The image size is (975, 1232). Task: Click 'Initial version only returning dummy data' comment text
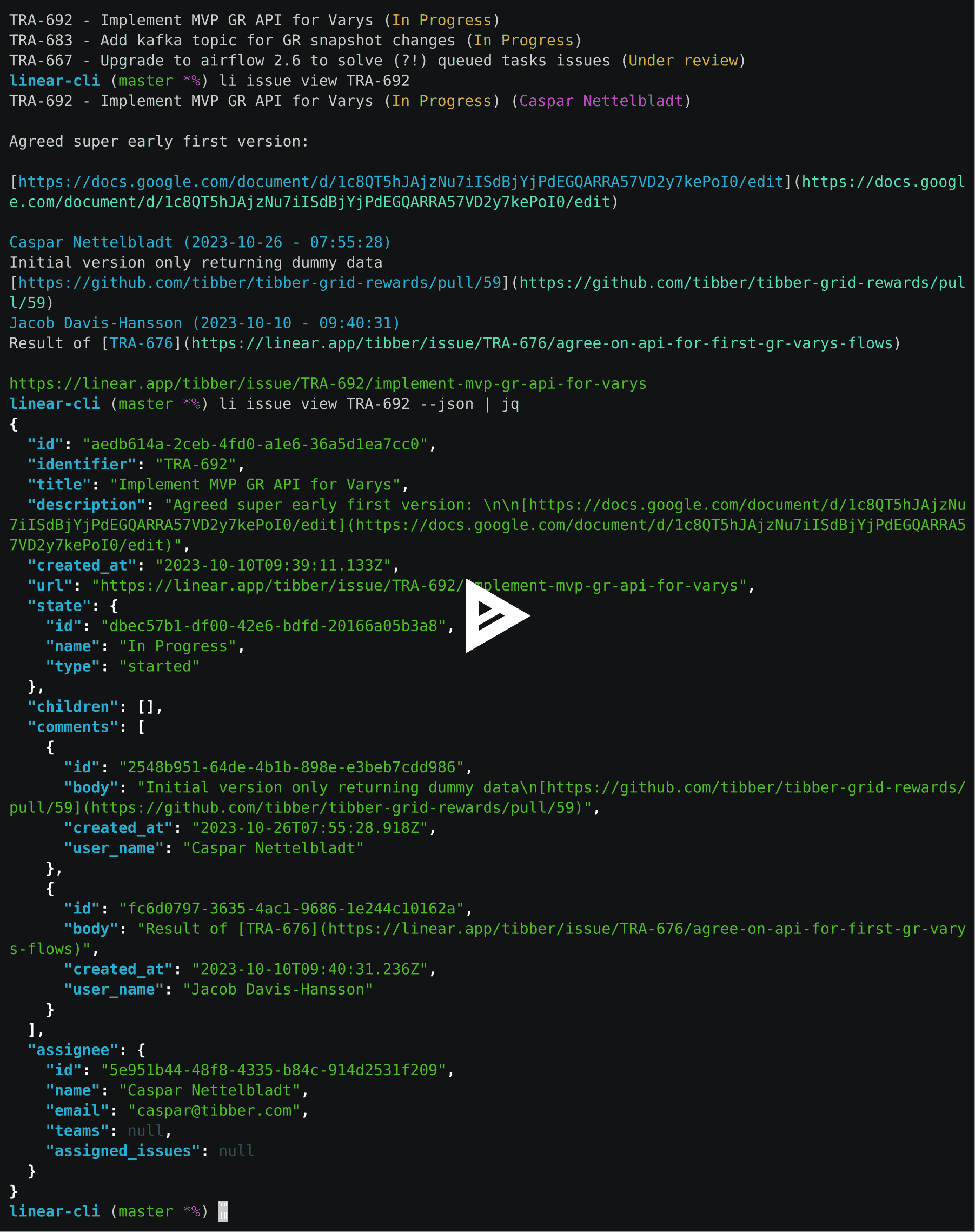196,263
